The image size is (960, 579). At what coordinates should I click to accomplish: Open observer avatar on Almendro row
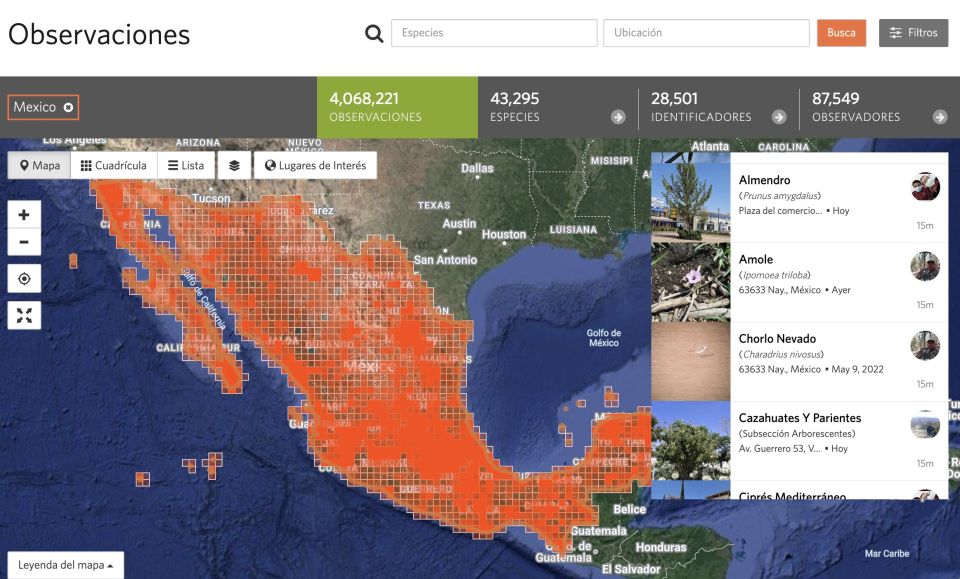point(925,187)
